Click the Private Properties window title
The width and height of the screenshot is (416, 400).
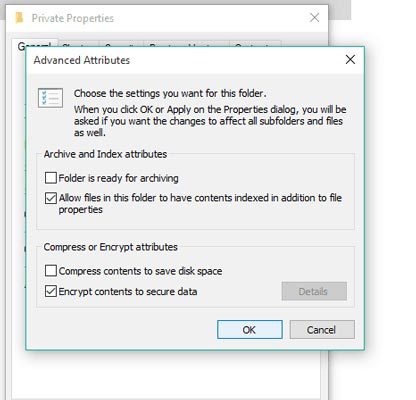73,18
